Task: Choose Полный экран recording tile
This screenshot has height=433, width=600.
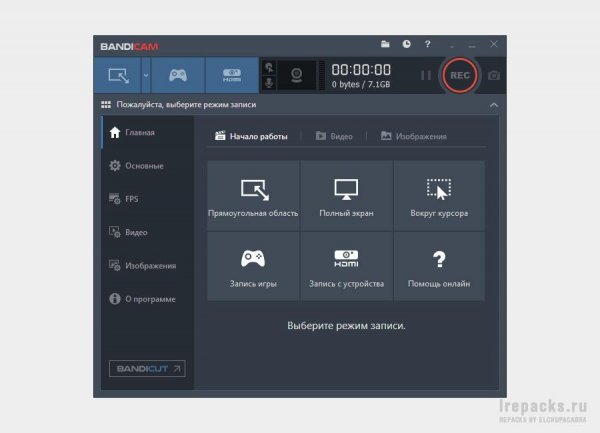Action: tap(346, 195)
